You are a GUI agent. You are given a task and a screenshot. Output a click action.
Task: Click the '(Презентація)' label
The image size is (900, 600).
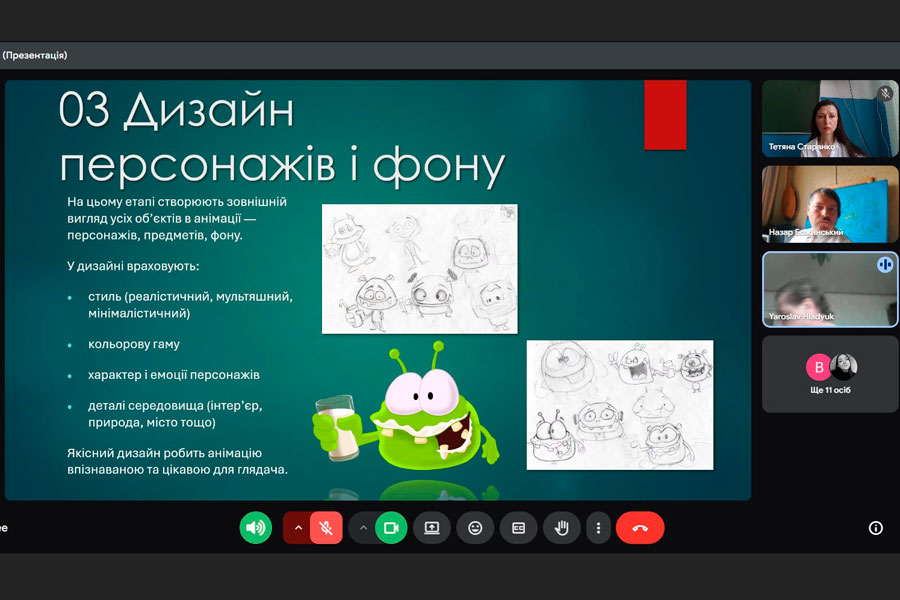35,55
